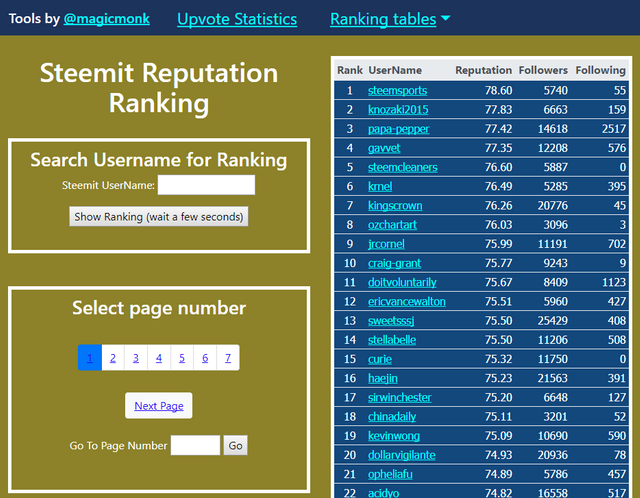Open acidyo user profile

(x=384, y=493)
